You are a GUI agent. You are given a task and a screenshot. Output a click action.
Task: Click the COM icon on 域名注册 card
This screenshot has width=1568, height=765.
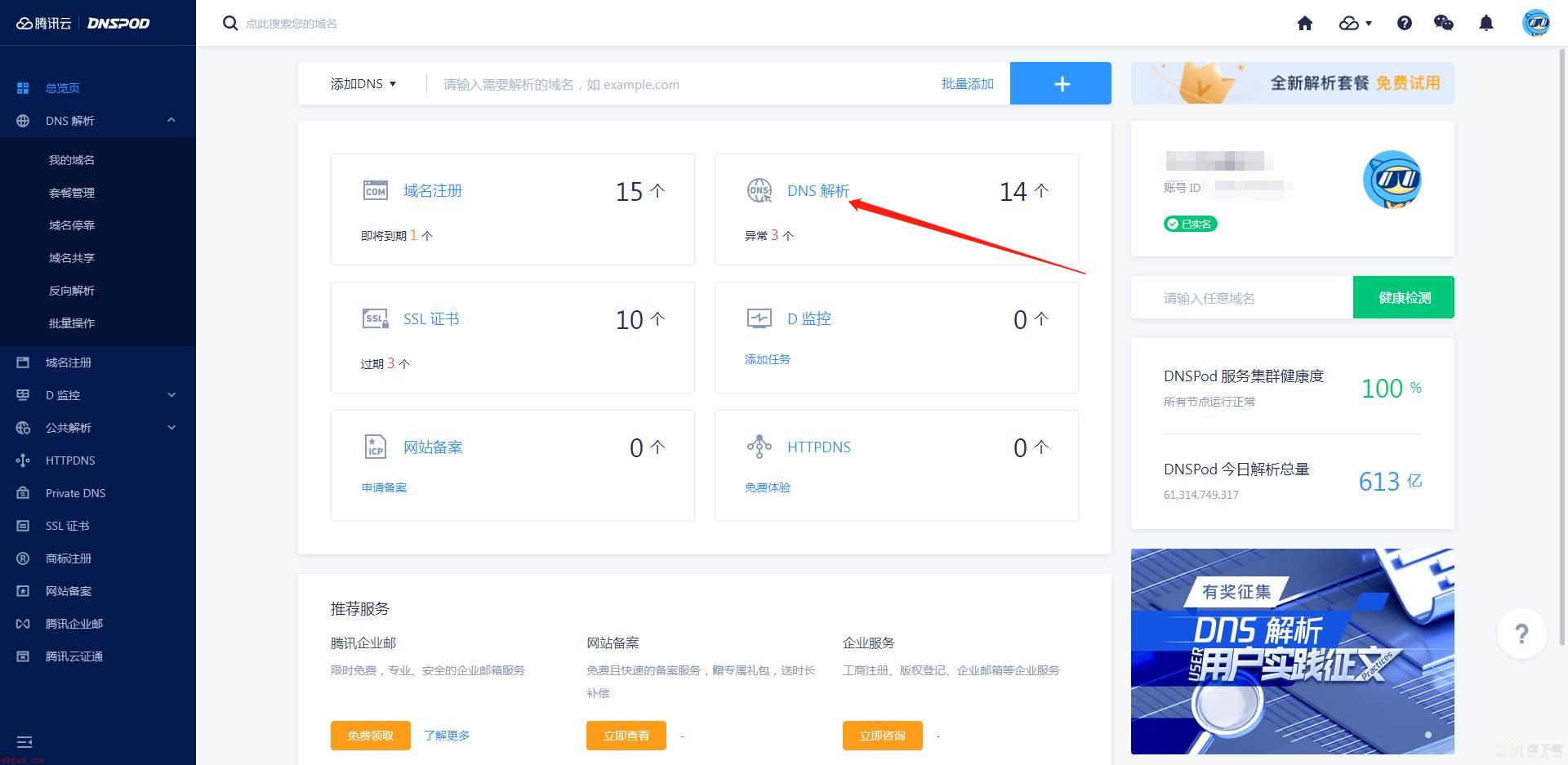pyautogui.click(x=376, y=191)
